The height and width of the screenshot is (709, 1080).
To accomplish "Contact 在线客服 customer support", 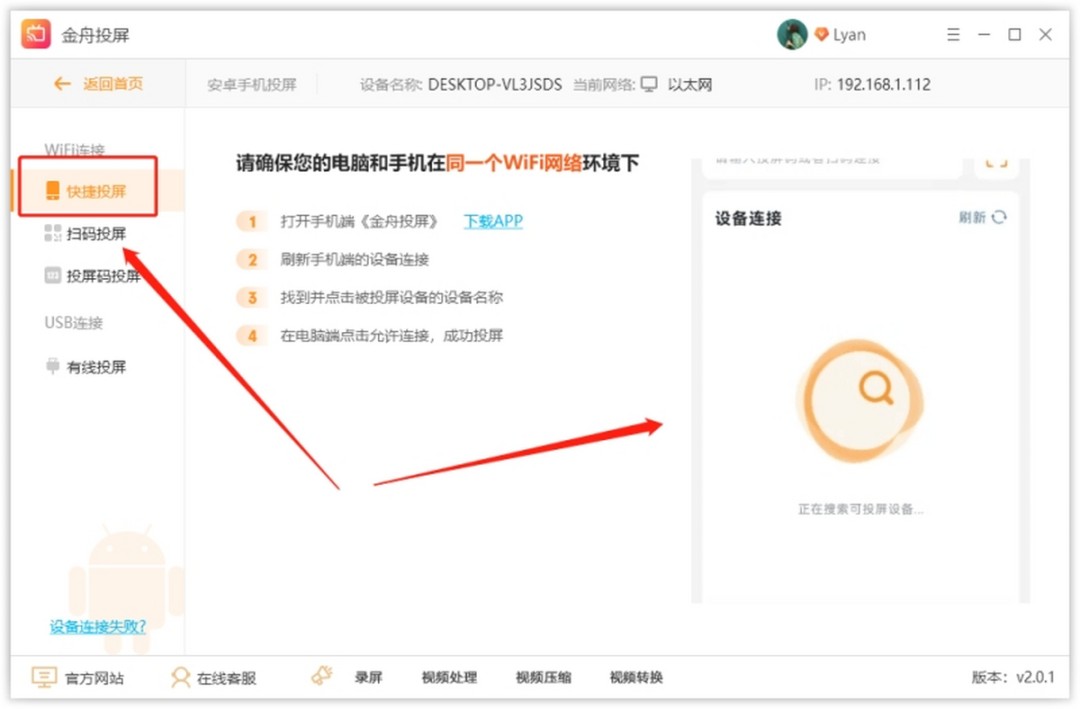I will [x=214, y=677].
